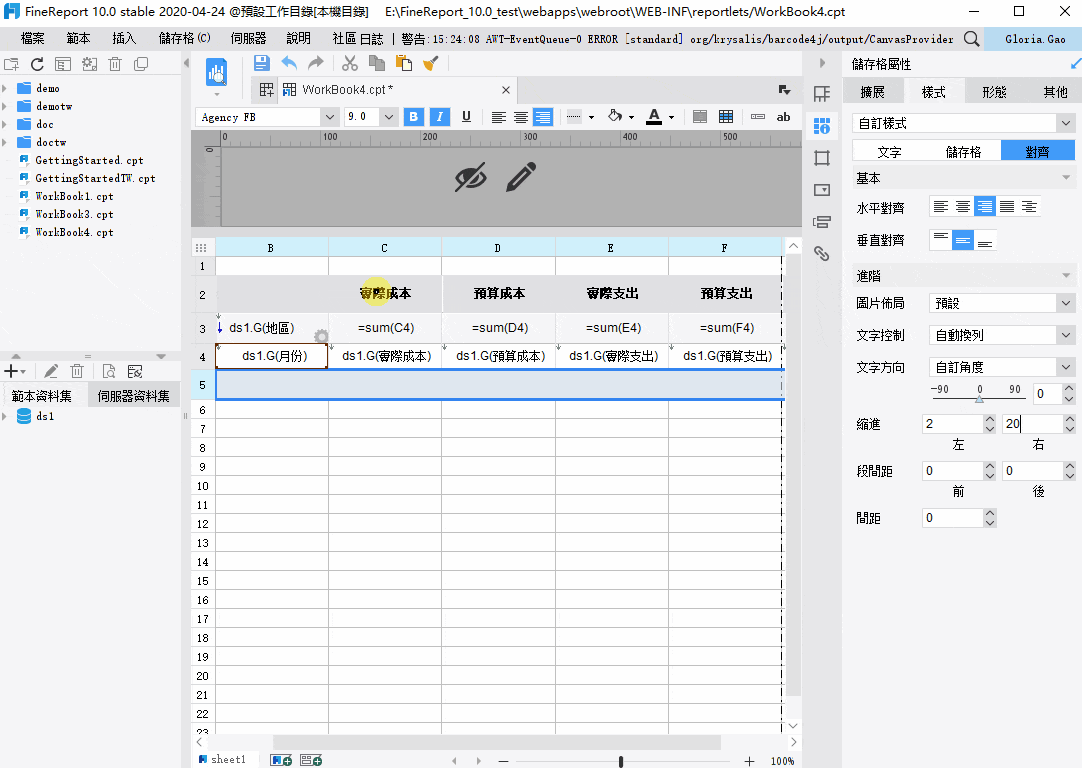The height and width of the screenshot is (768, 1082).
Task: Open the 插入 menu
Action: pos(124,39)
